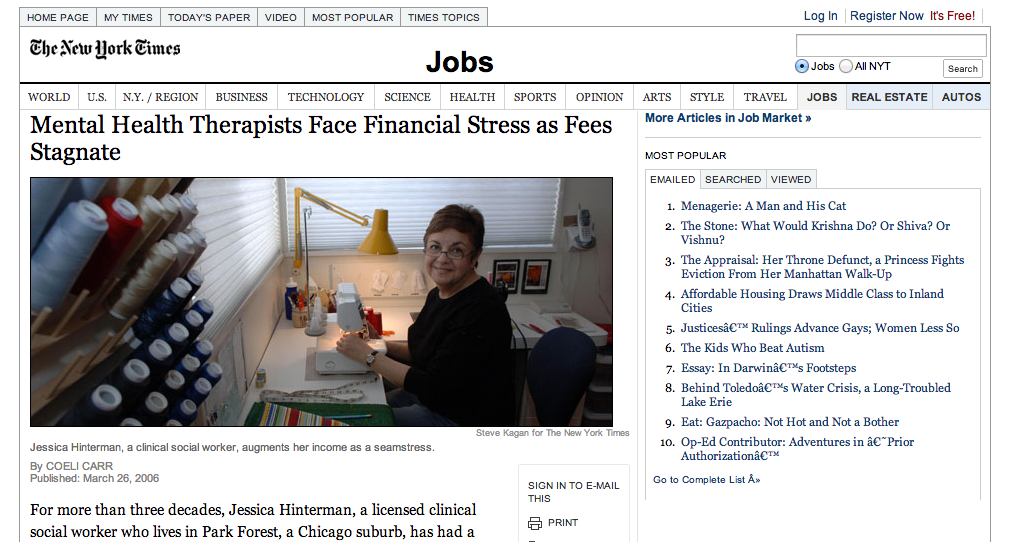Click the Log In link
The width and height of the screenshot is (1012, 542).
[820, 16]
